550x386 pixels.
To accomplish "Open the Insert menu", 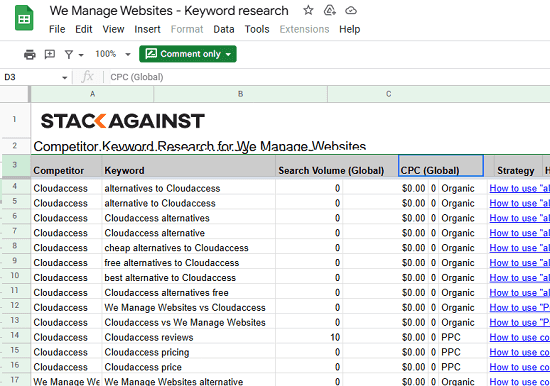I will coord(147,29).
